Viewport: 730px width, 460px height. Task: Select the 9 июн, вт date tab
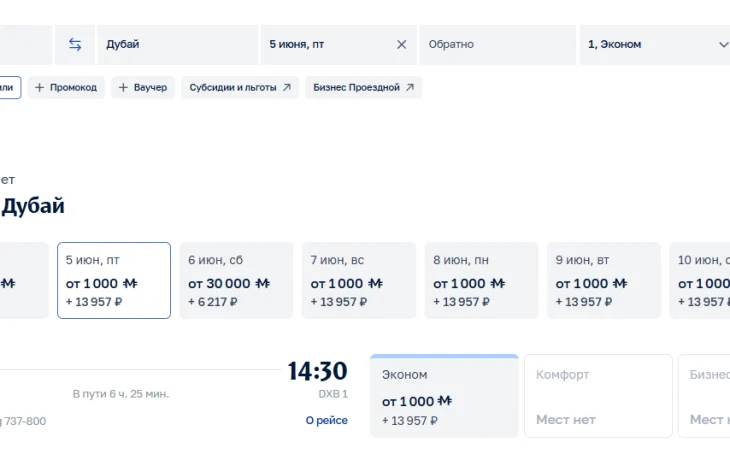604,280
